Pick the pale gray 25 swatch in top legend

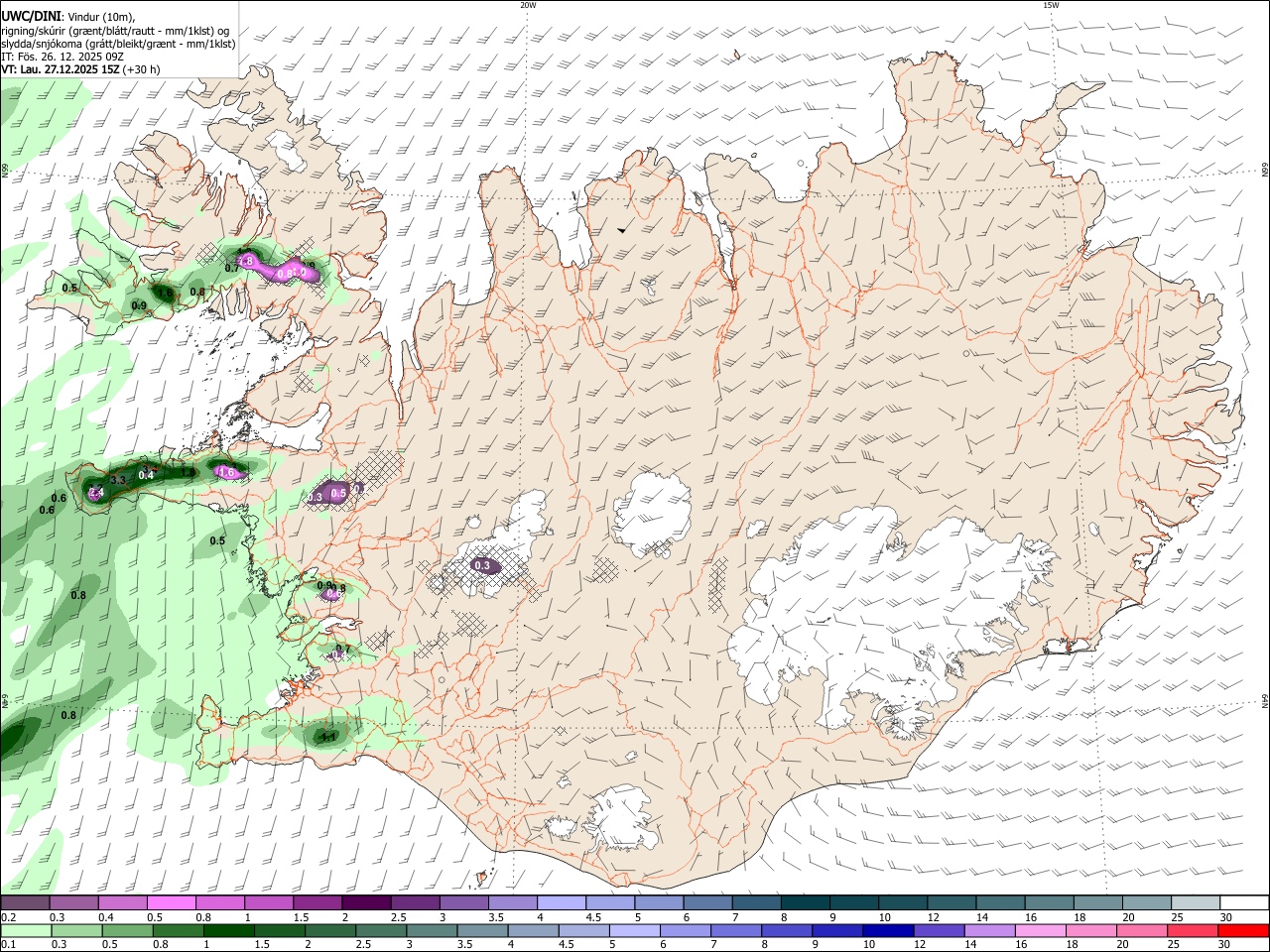1197,903
